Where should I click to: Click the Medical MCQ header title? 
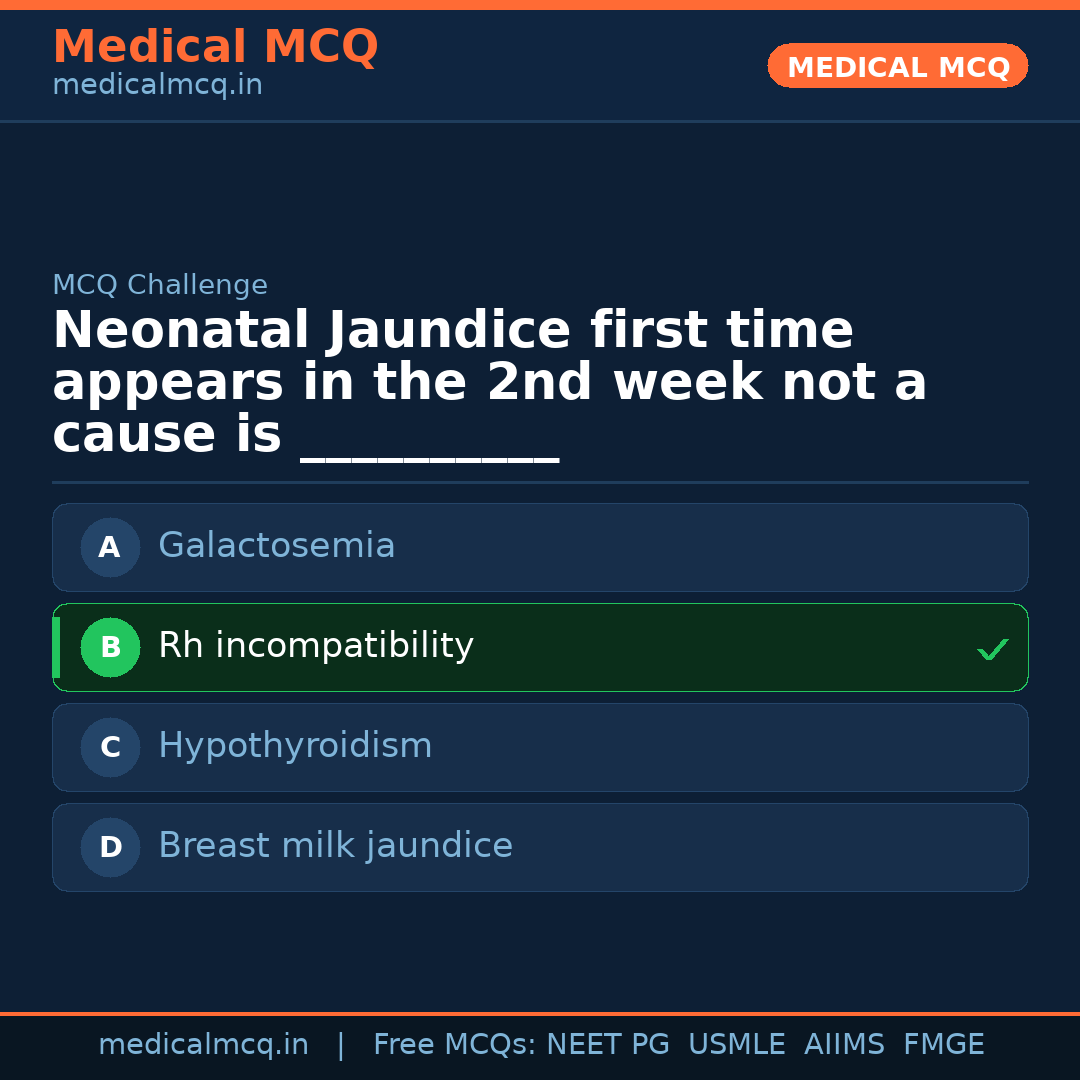(215, 47)
